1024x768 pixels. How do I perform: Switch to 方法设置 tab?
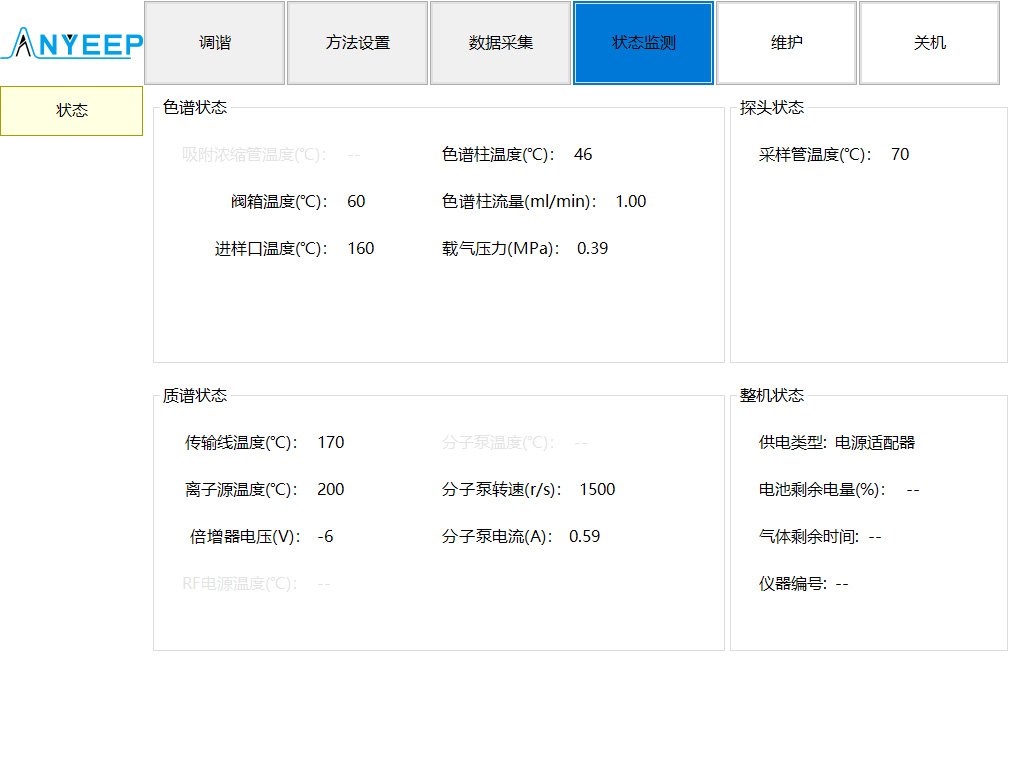[357, 43]
